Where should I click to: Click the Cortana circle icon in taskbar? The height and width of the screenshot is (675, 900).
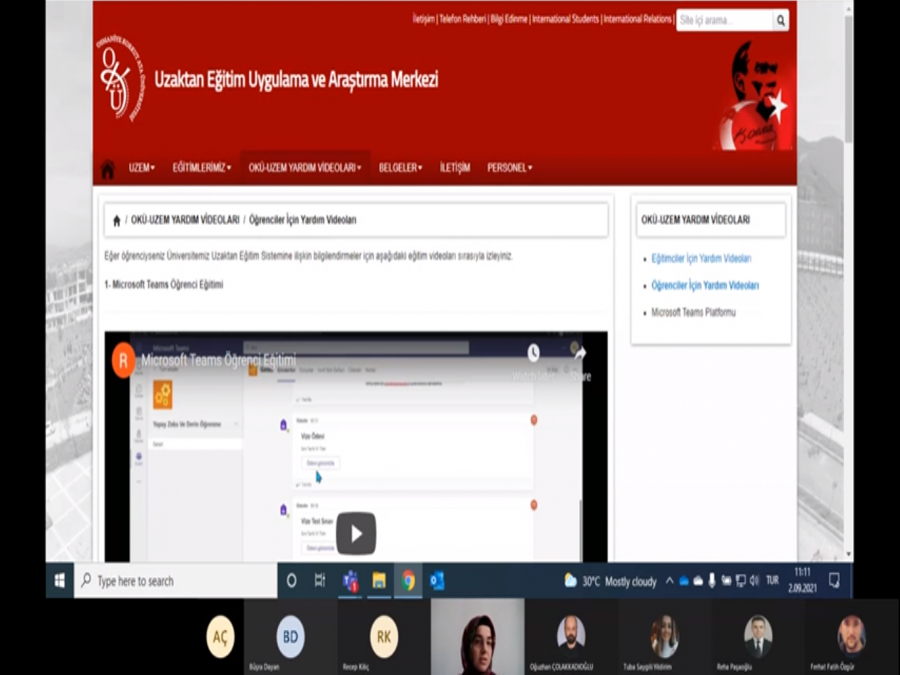pyautogui.click(x=292, y=581)
